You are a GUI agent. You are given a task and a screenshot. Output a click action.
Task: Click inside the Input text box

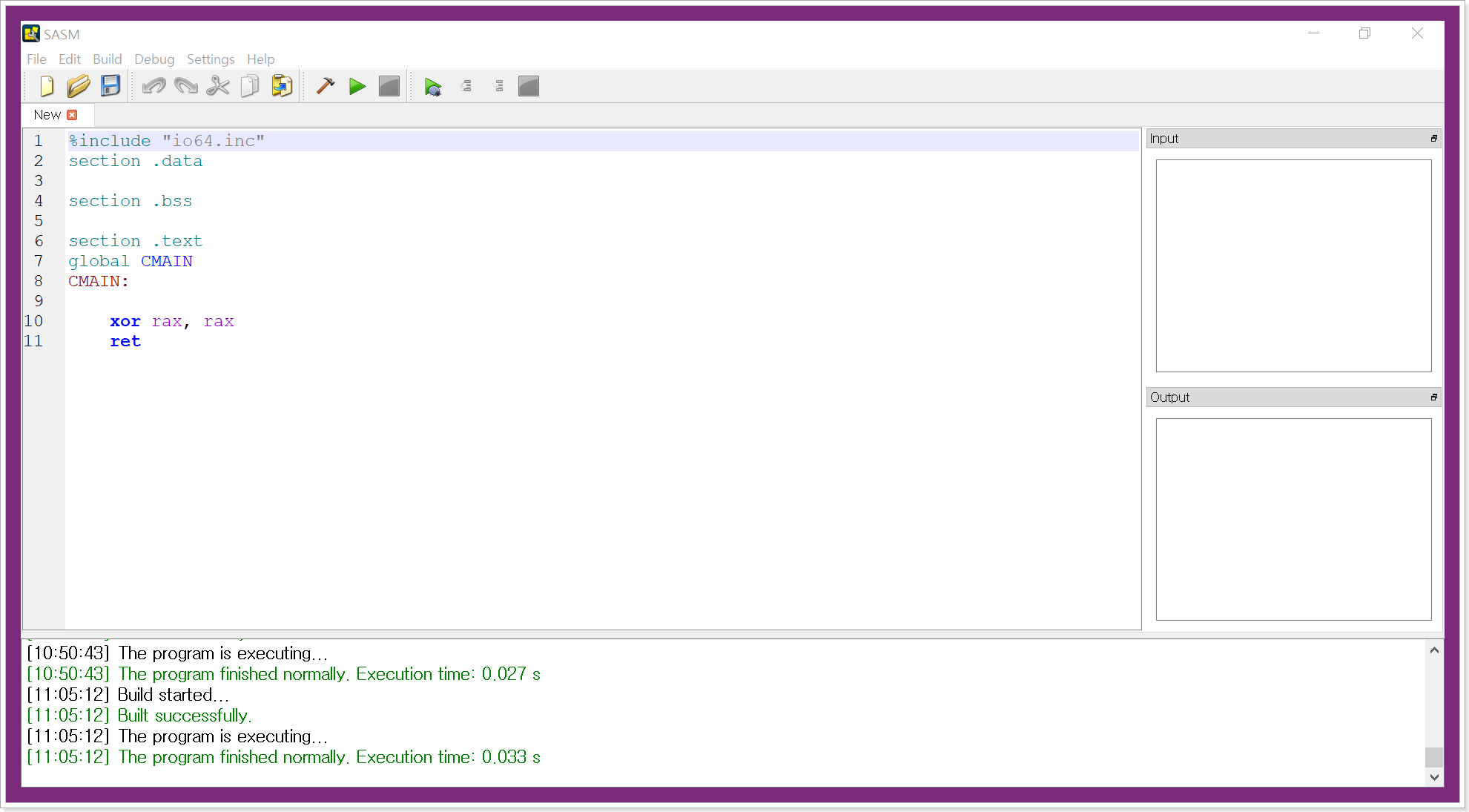point(1293,265)
